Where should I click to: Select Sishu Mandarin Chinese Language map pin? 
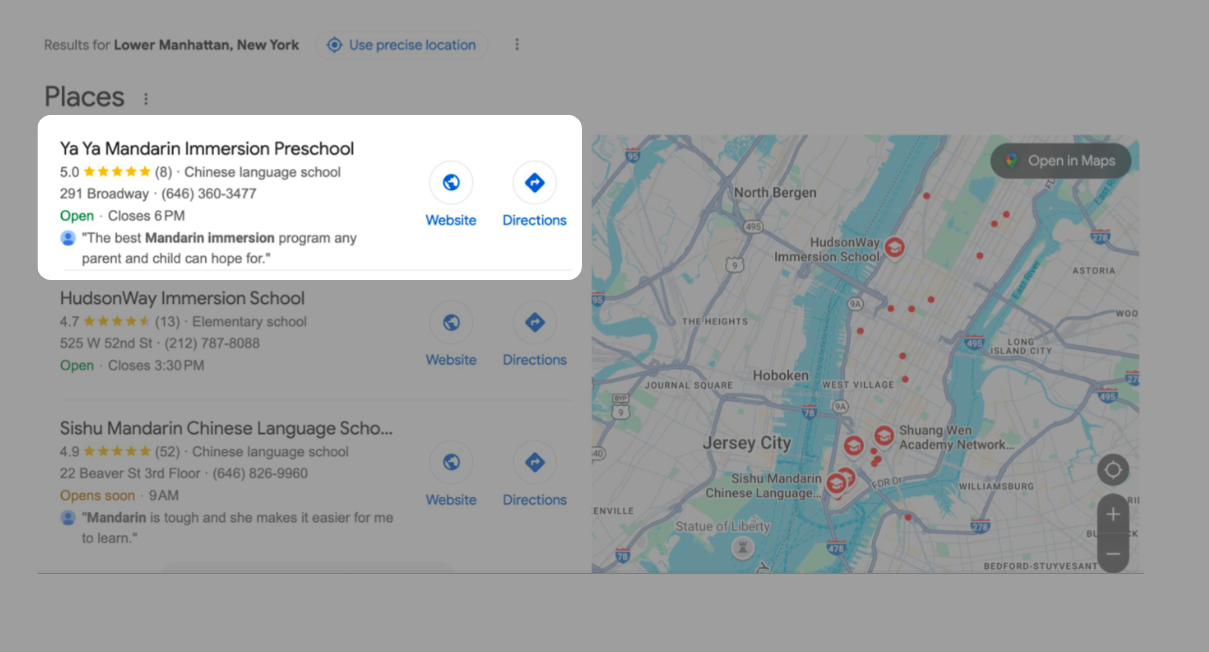[x=836, y=484]
